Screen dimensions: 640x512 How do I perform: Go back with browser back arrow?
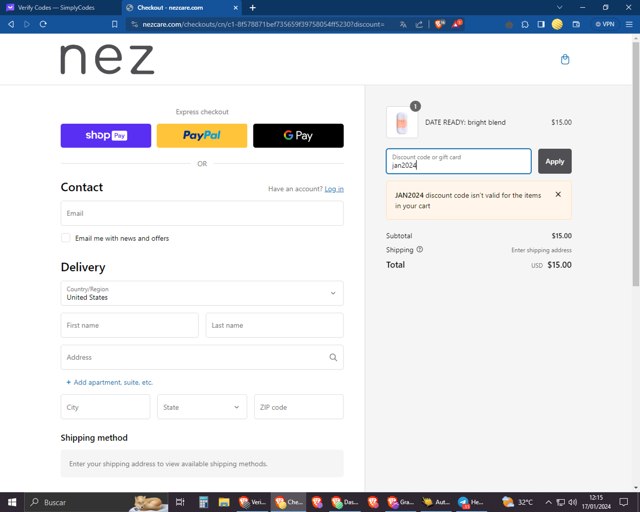(x=11, y=24)
